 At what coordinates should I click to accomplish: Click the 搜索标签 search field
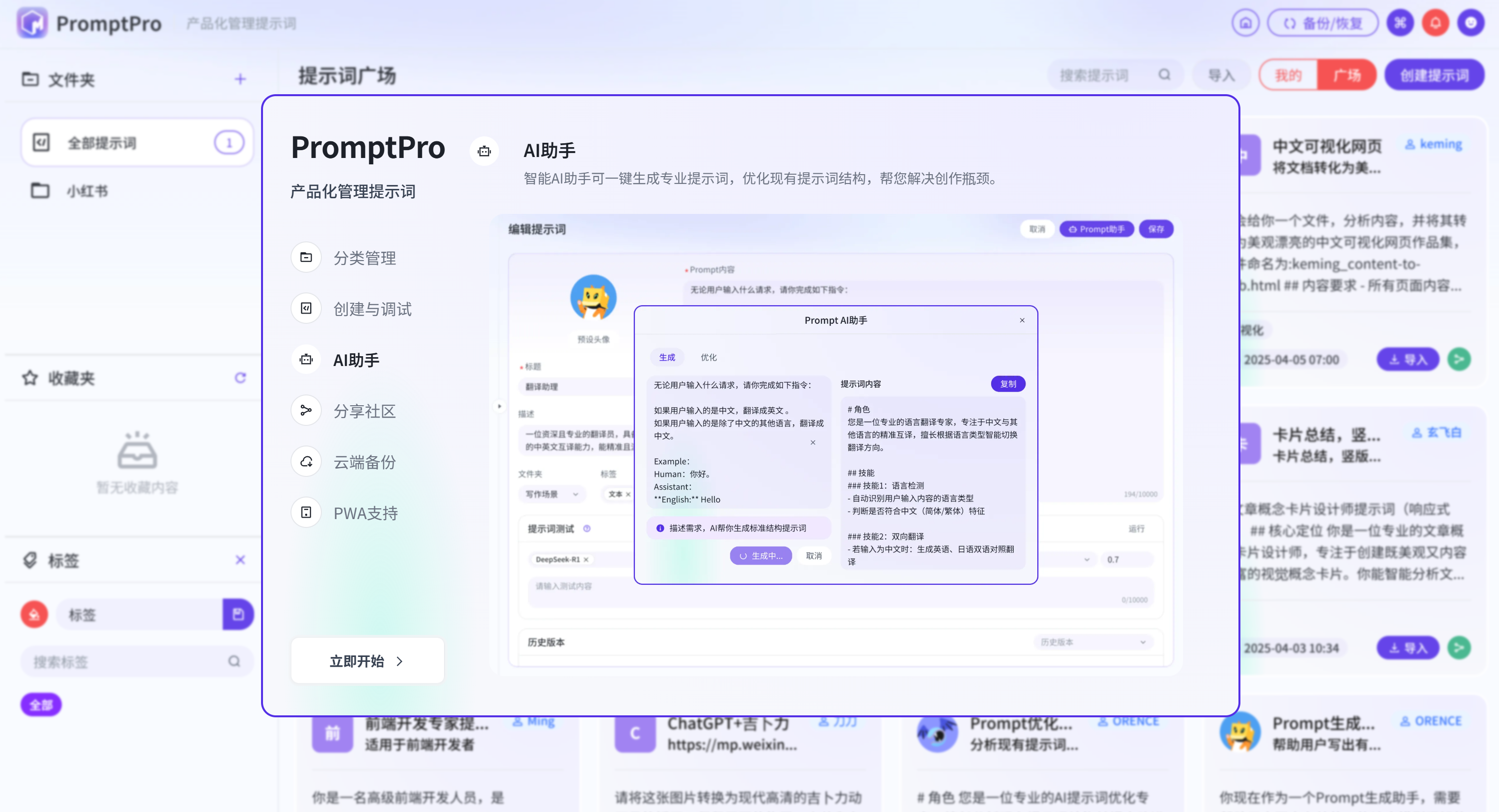(x=128, y=661)
